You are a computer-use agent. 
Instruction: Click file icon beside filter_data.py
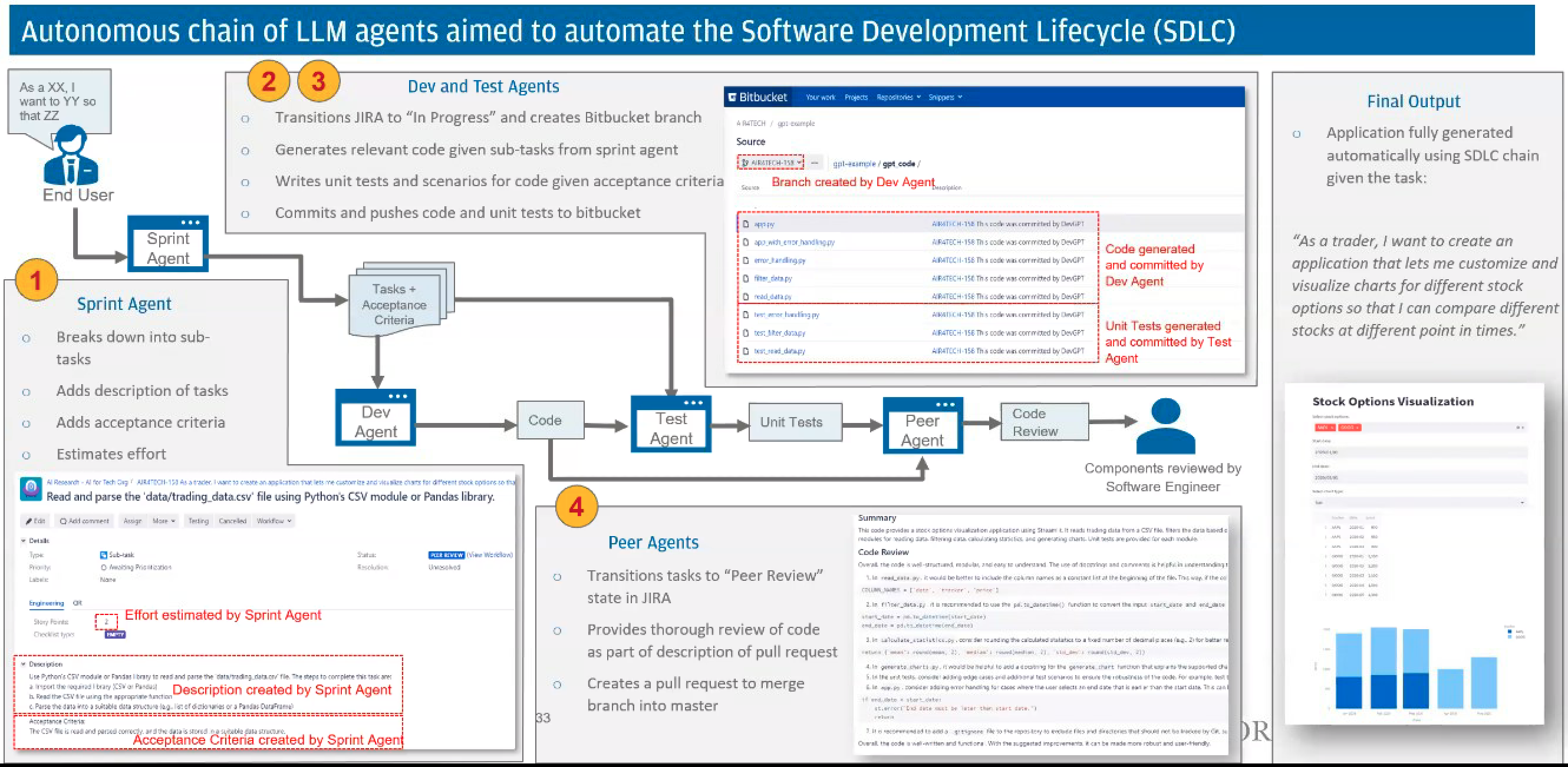click(x=746, y=279)
